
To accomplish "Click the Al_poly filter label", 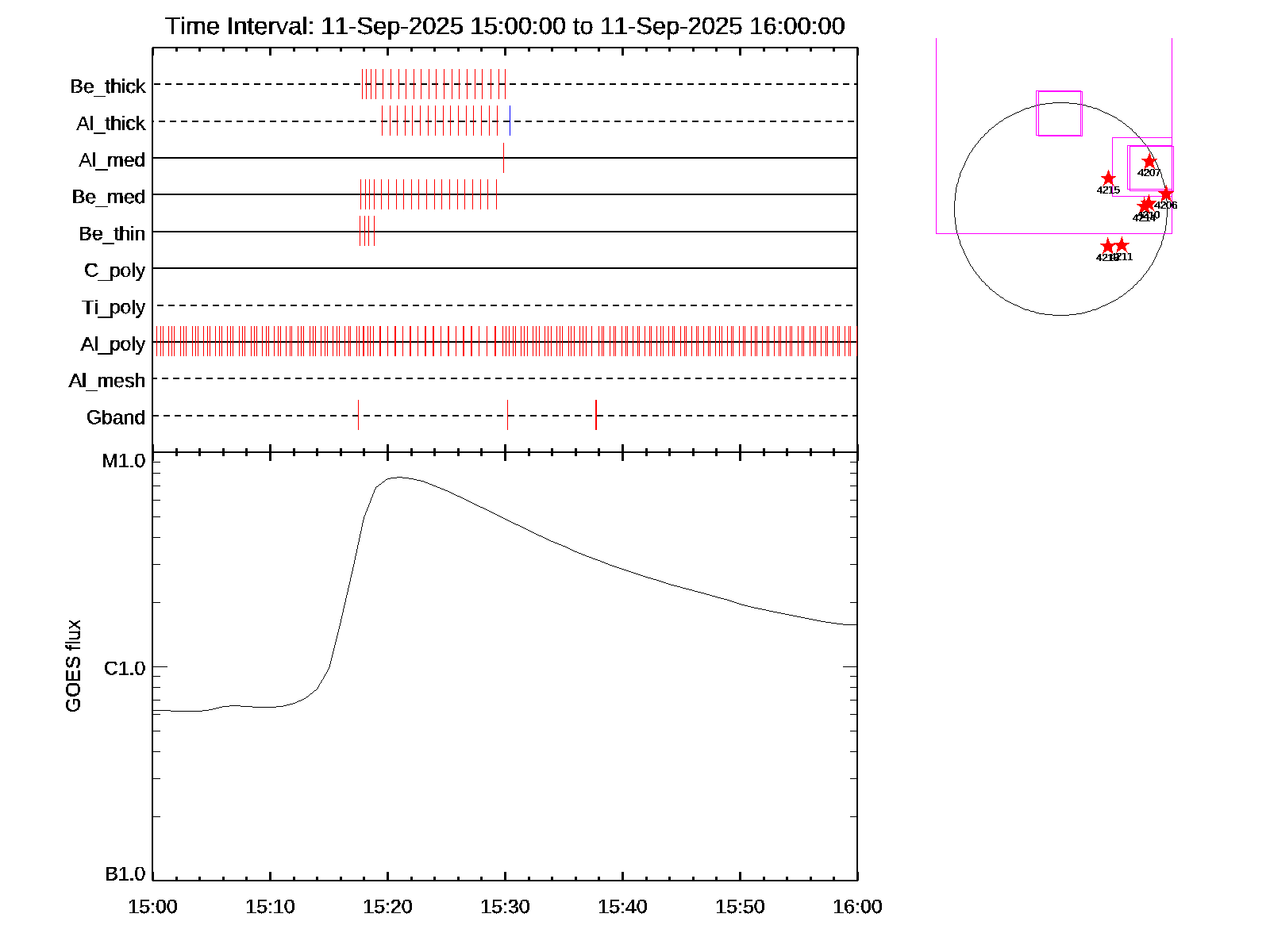I will coord(113,344).
